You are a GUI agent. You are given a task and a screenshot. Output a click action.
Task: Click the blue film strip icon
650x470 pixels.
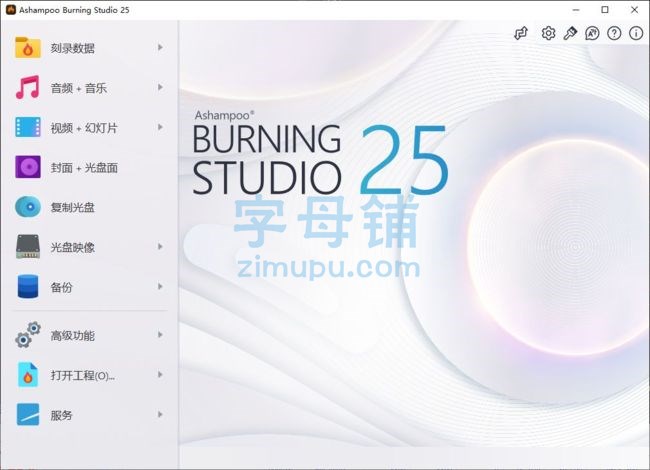[28, 127]
